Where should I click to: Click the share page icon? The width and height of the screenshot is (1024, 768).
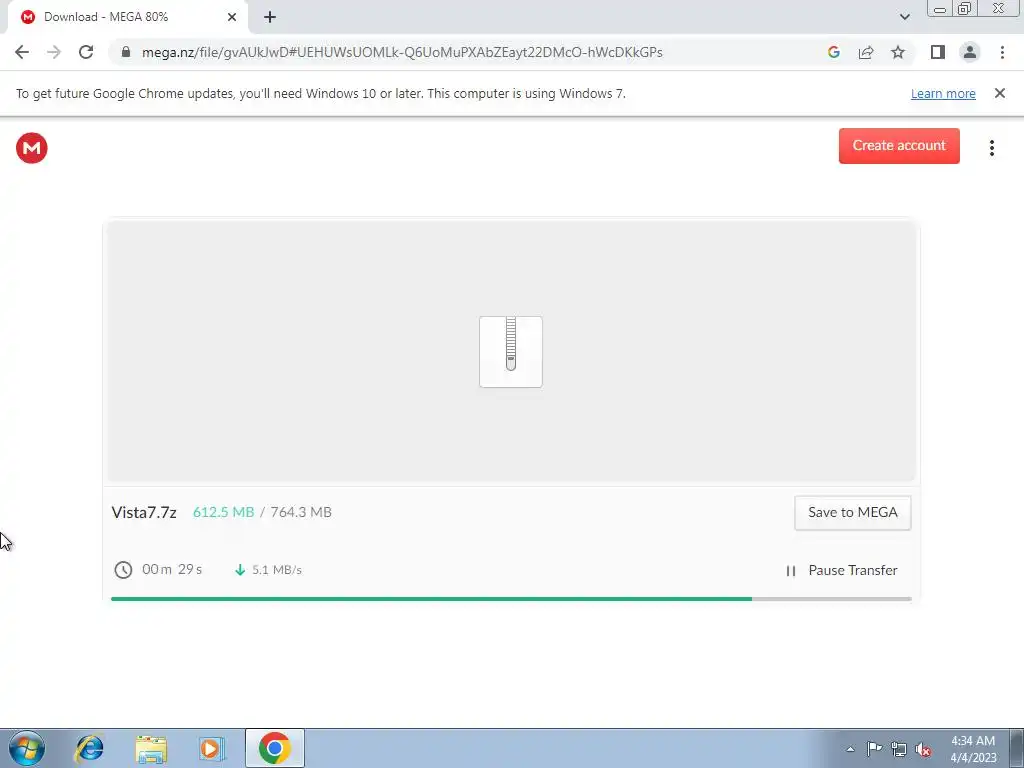(866, 52)
